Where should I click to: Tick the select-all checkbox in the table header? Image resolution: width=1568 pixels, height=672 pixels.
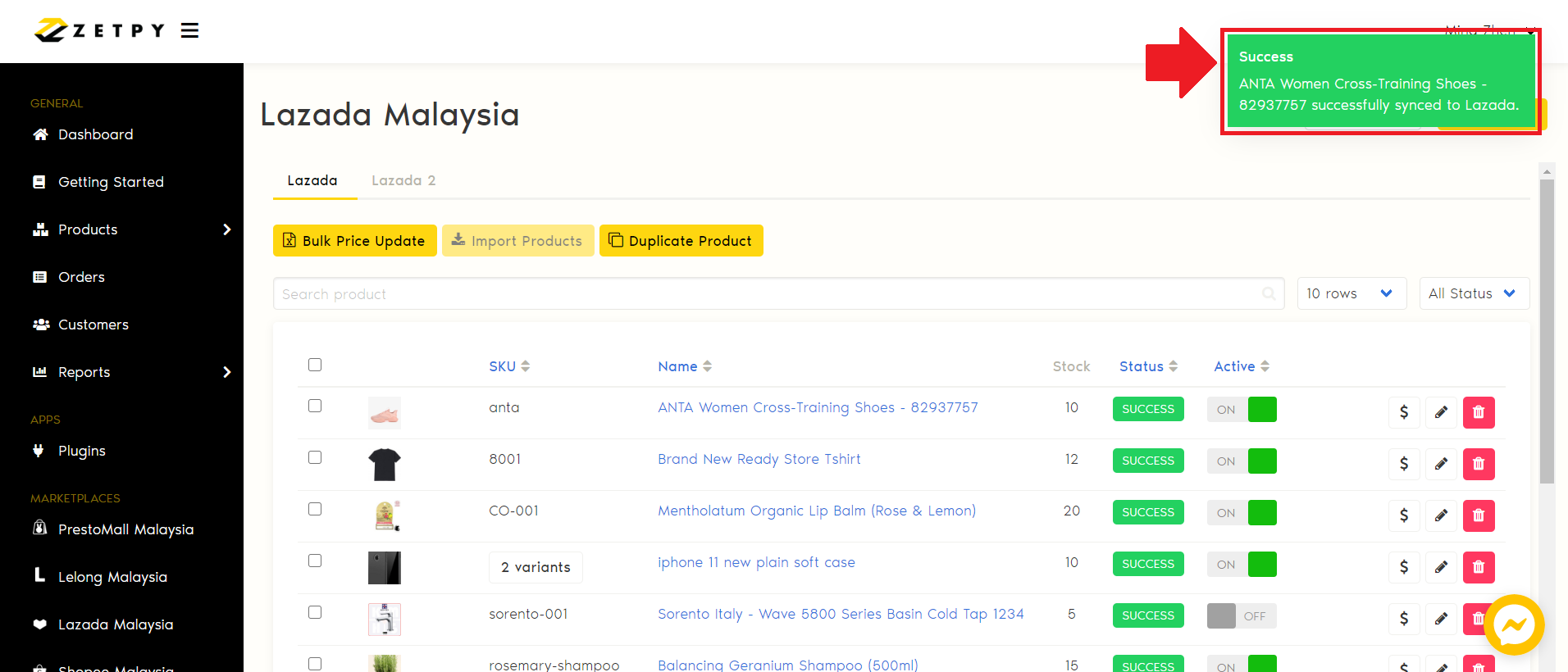point(315,365)
